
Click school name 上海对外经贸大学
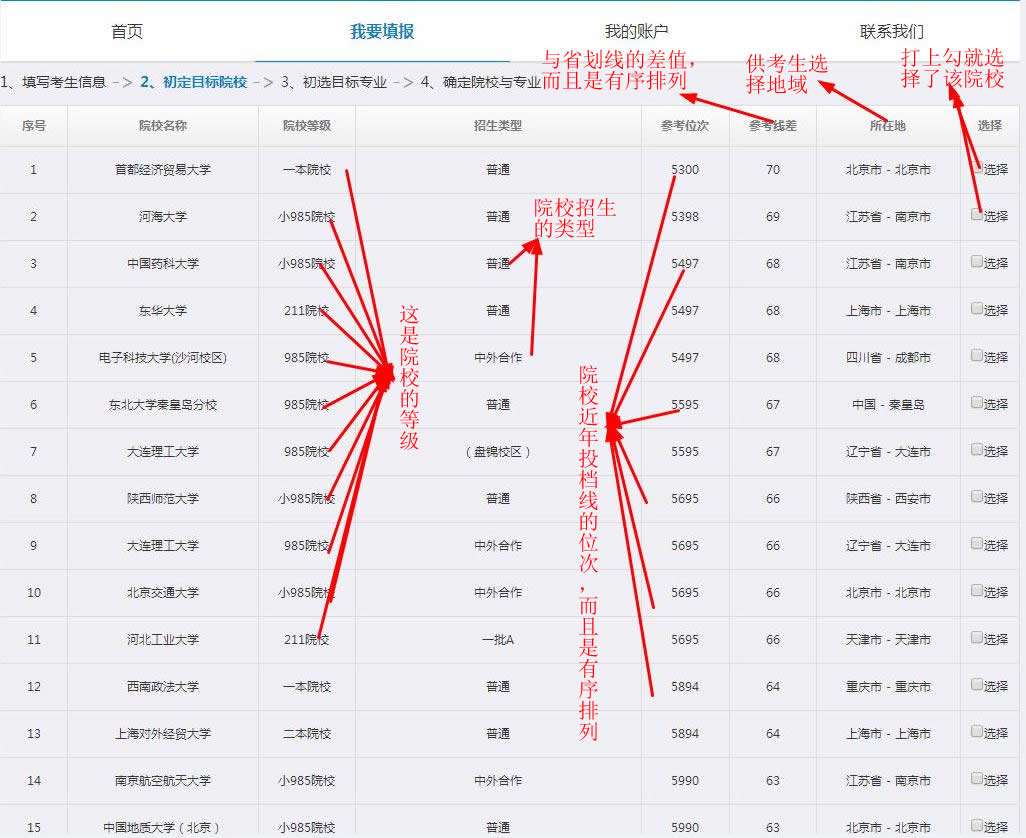coord(163,734)
